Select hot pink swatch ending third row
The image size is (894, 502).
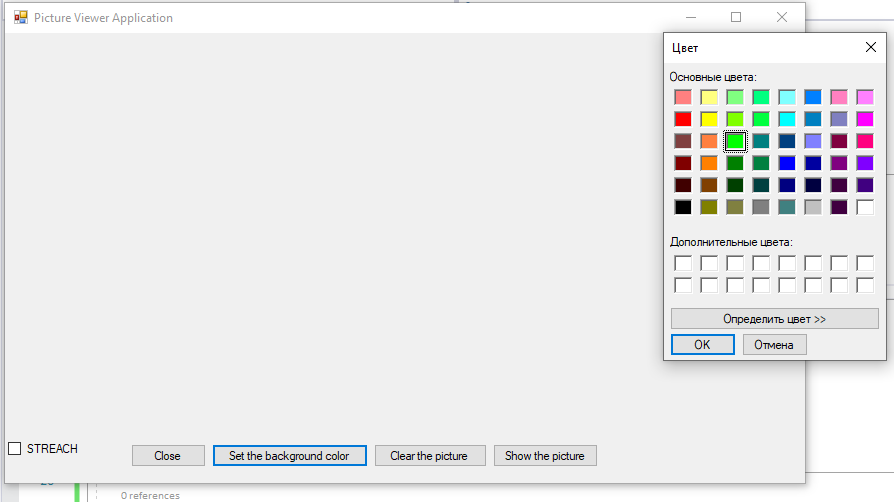coord(865,141)
